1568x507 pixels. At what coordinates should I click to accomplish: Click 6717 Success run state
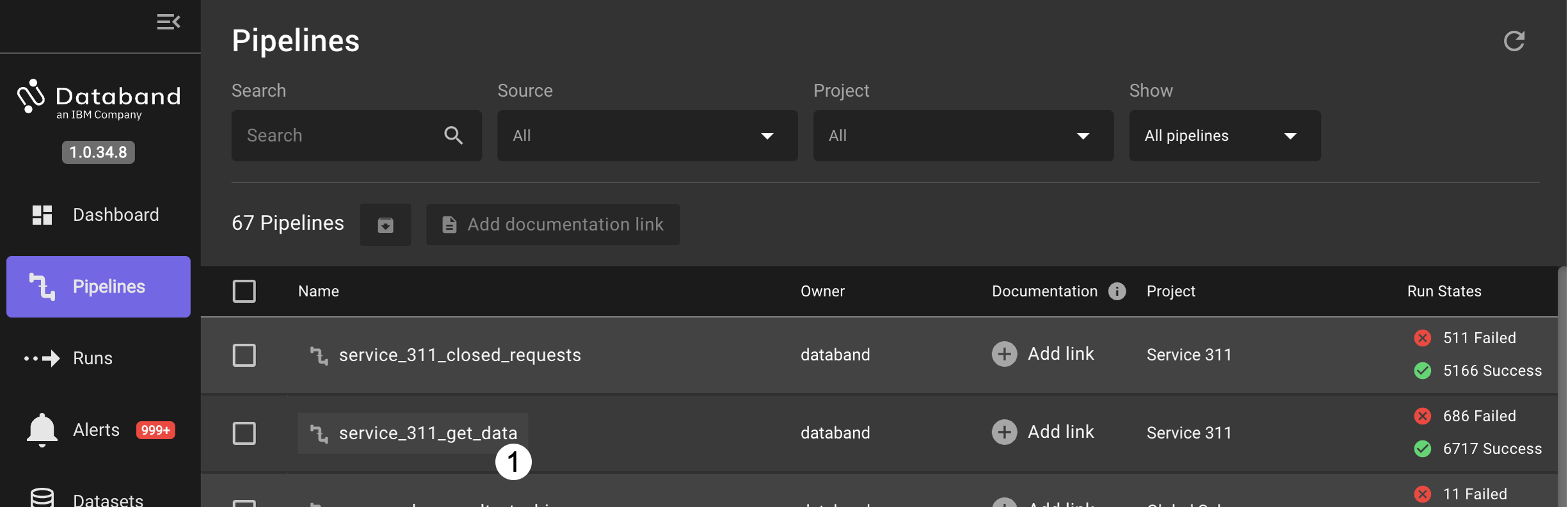tap(1478, 449)
